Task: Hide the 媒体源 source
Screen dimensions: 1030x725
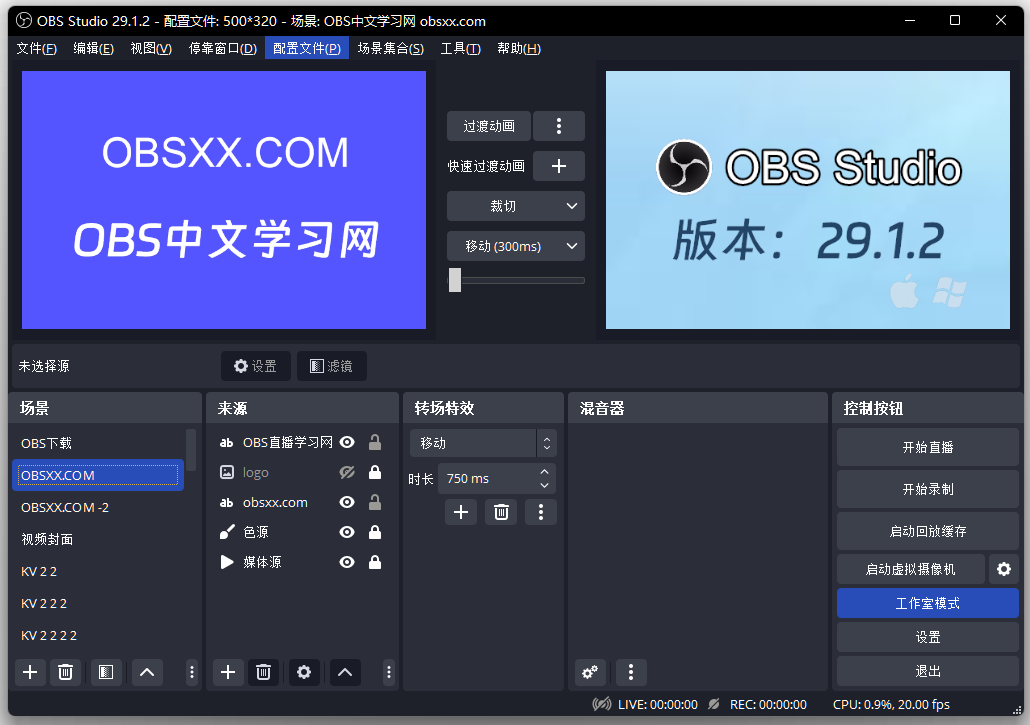Action: (x=347, y=562)
